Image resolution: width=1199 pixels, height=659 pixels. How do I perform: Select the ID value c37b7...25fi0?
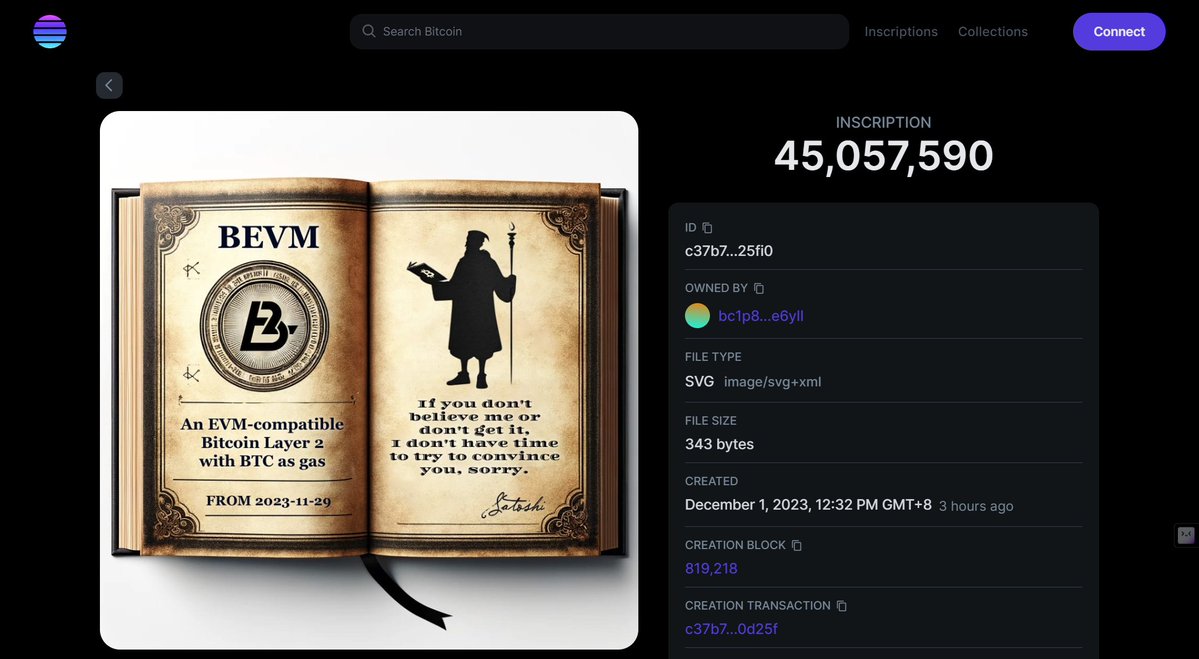pyautogui.click(x=729, y=251)
